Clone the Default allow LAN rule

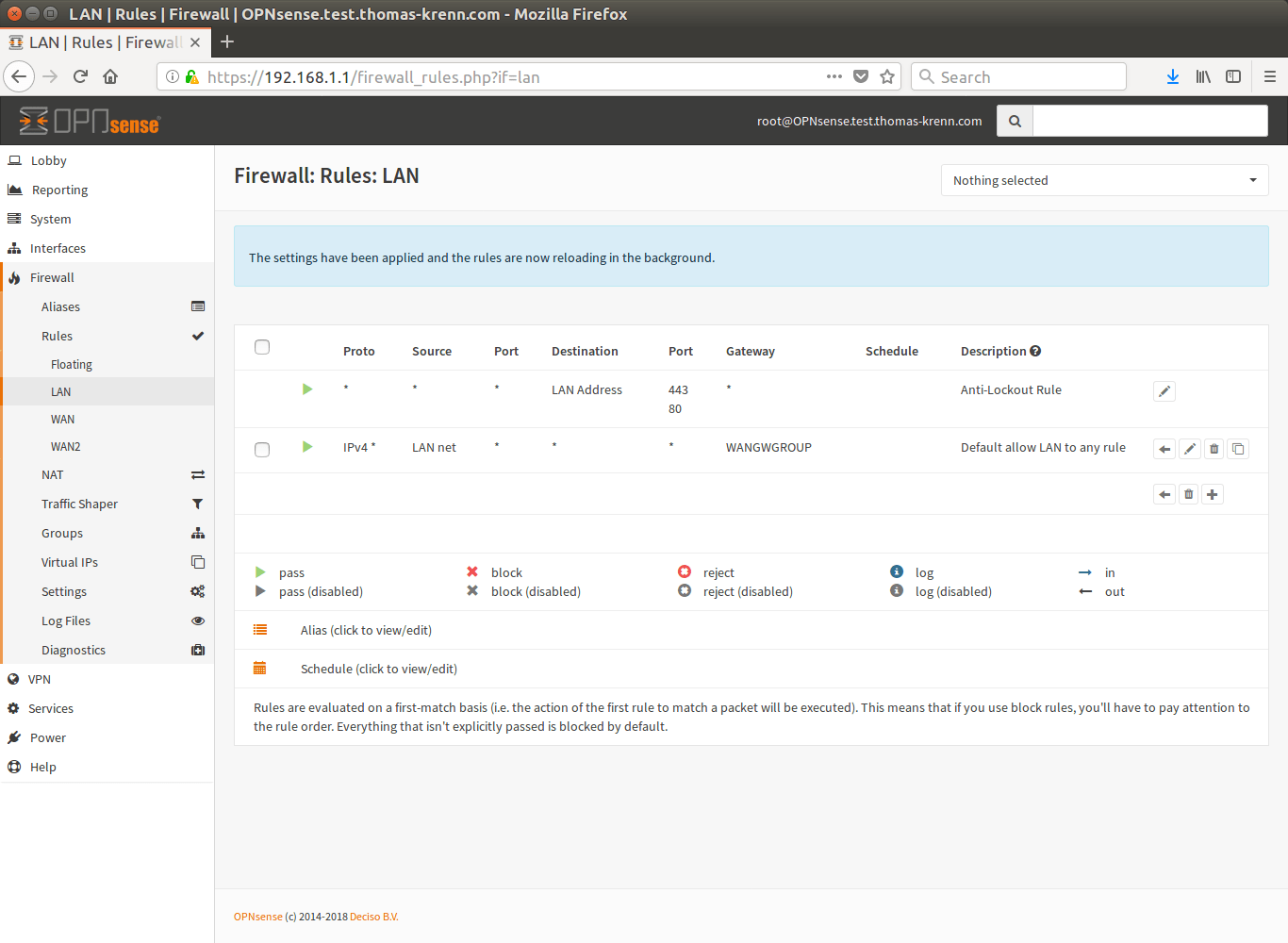(1238, 449)
